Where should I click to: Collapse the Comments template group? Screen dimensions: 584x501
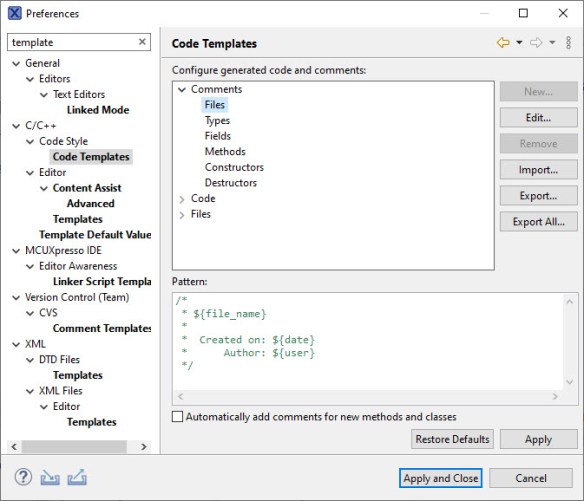click(x=182, y=89)
